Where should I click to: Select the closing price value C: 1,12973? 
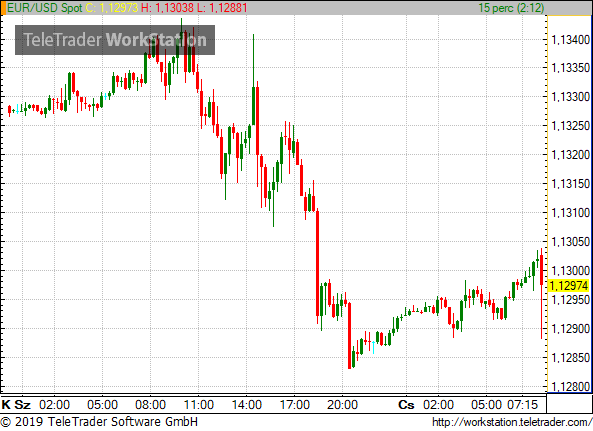(x=112, y=8)
